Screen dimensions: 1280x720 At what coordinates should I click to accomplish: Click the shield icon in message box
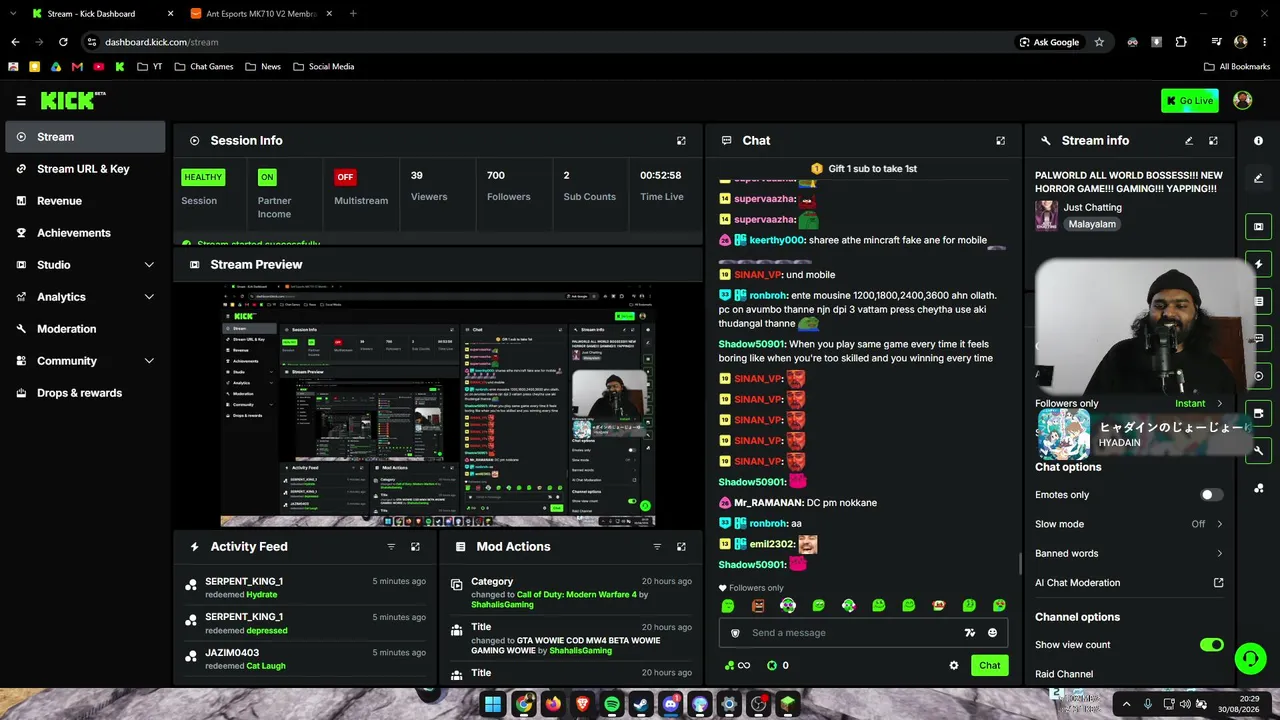click(x=735, y=633)
